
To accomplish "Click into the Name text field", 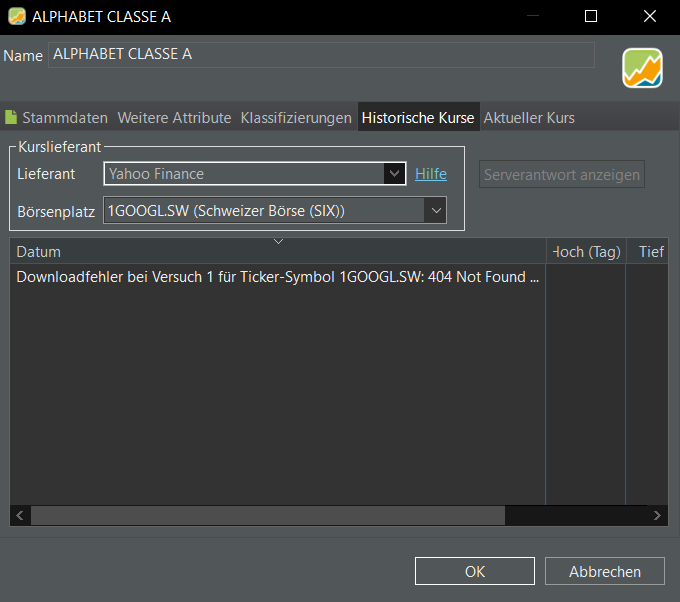I will coord(320,55).
